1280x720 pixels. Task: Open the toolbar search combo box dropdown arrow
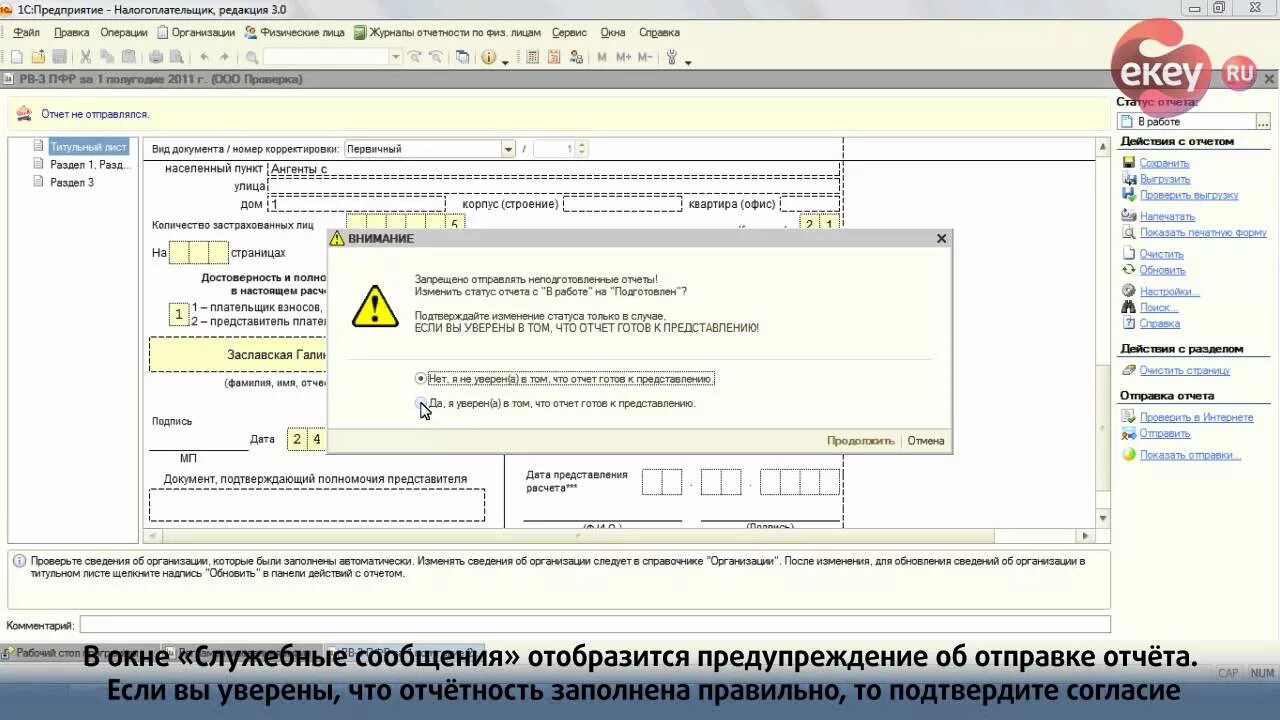[396, 57]
